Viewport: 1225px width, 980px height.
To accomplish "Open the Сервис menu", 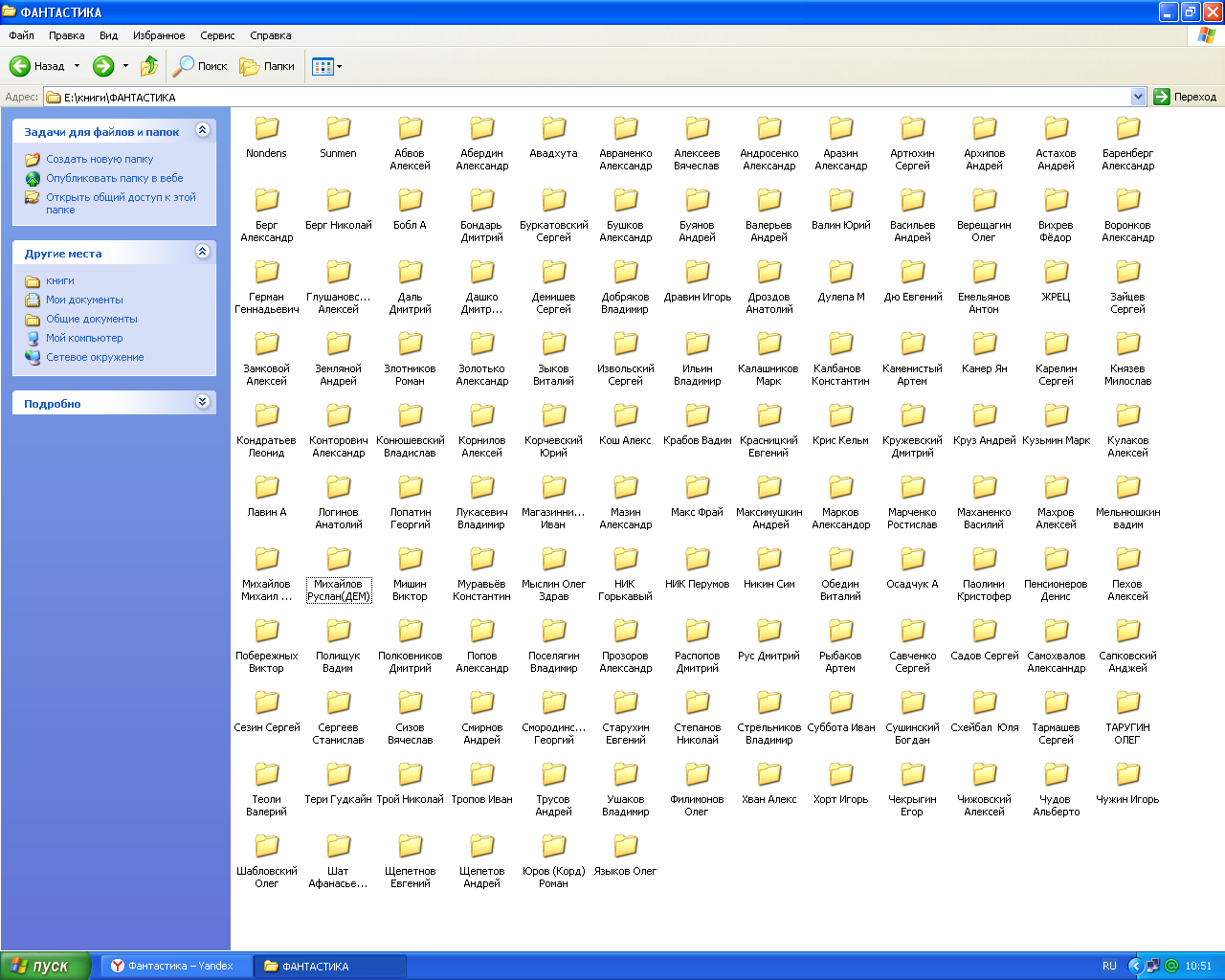I will pos(217,35).
